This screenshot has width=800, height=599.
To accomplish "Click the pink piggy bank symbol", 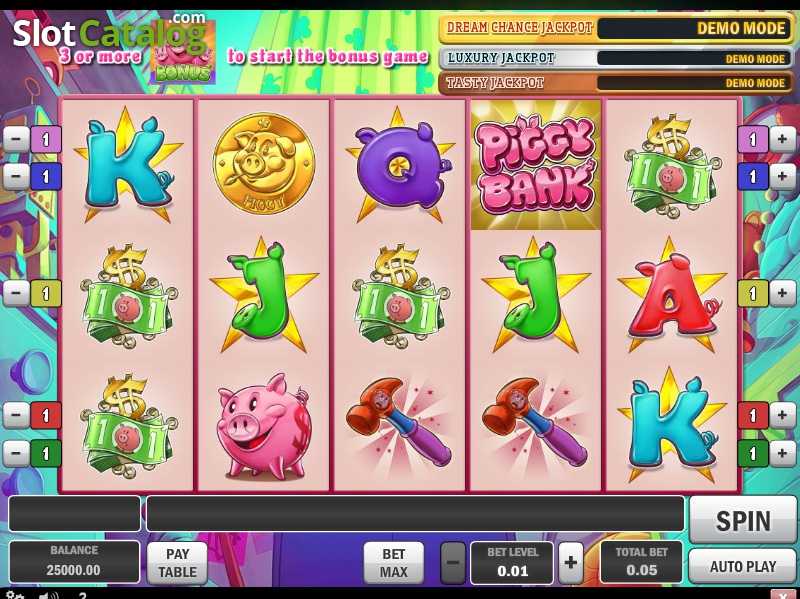I will click(x=263, y=426).
